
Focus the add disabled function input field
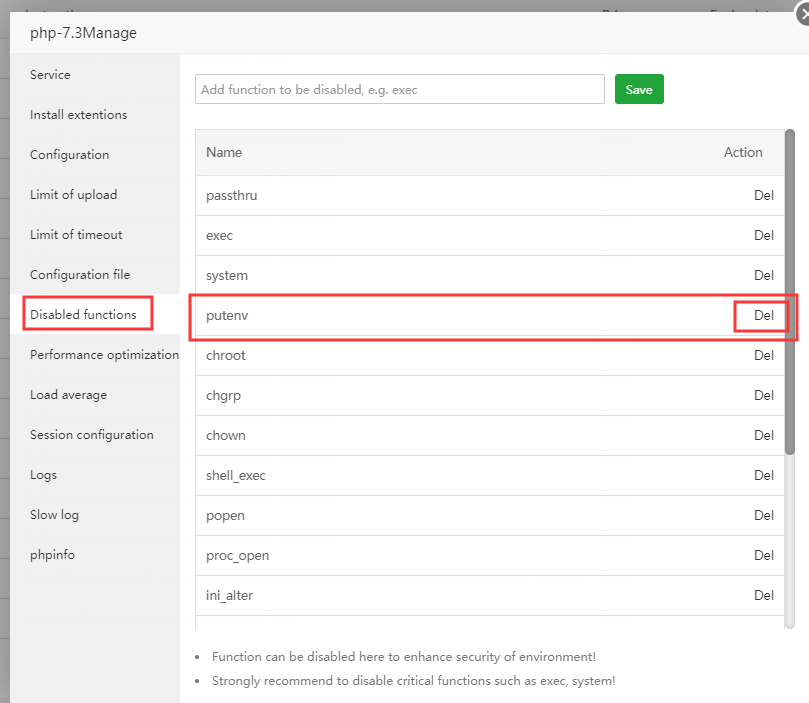click(399, 89)
